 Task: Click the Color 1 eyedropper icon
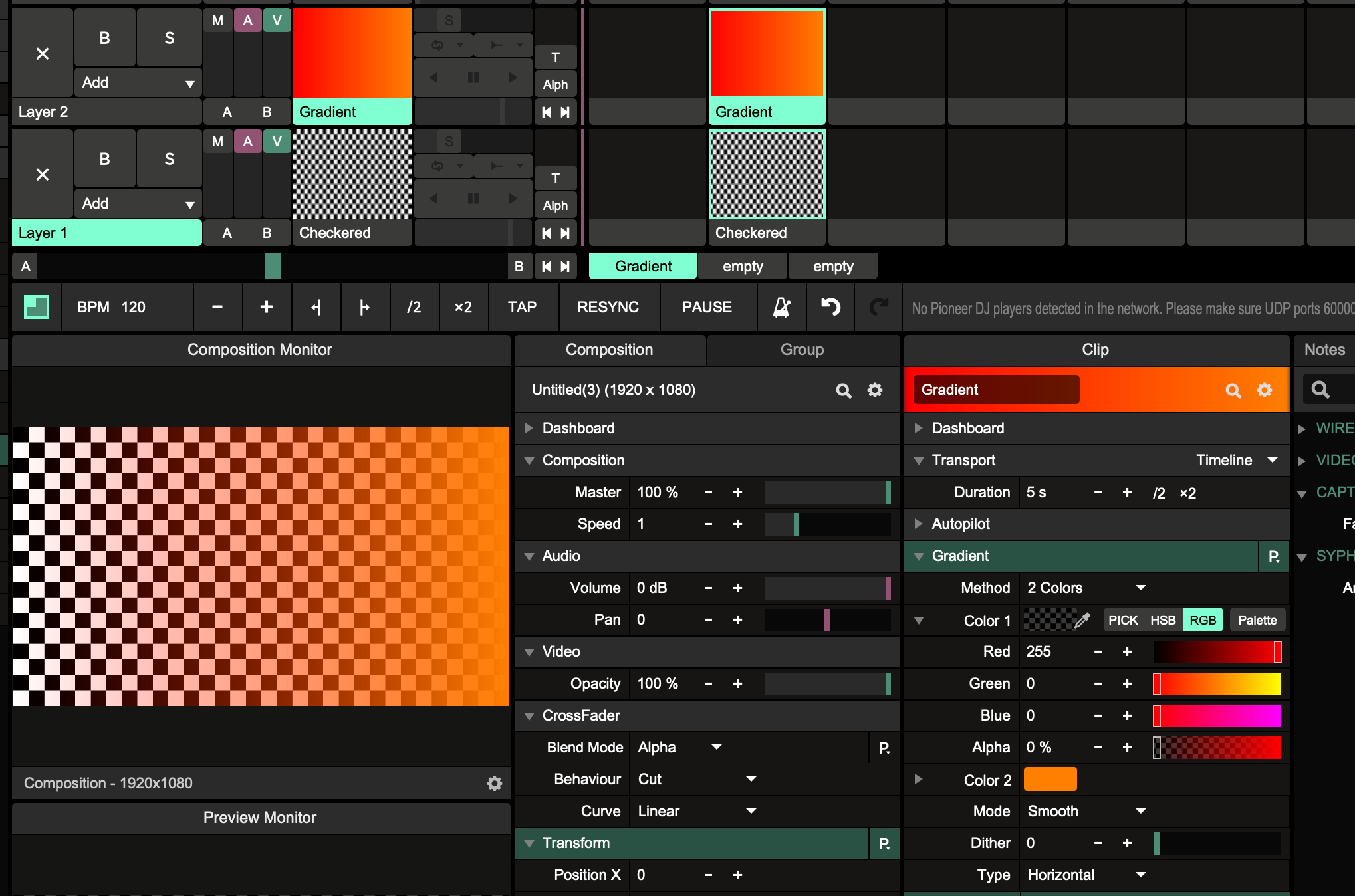point(1082,620)
